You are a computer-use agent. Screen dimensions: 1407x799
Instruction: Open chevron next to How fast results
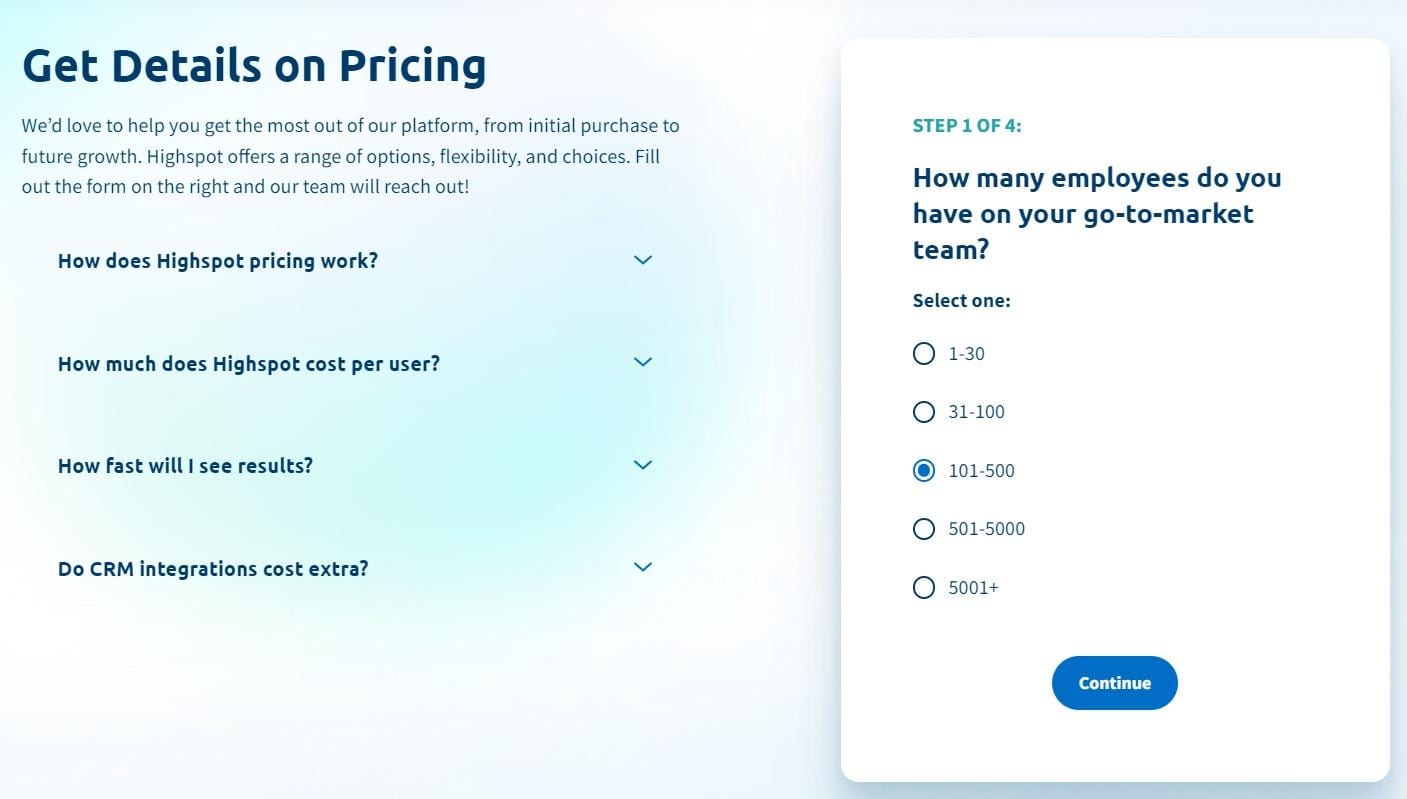click(x=643, y=465)
